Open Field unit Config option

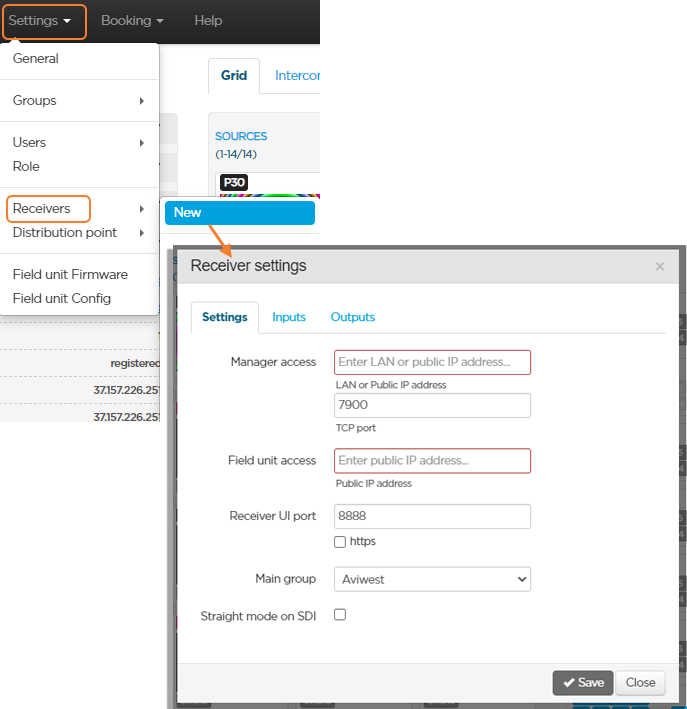[62, 299]
